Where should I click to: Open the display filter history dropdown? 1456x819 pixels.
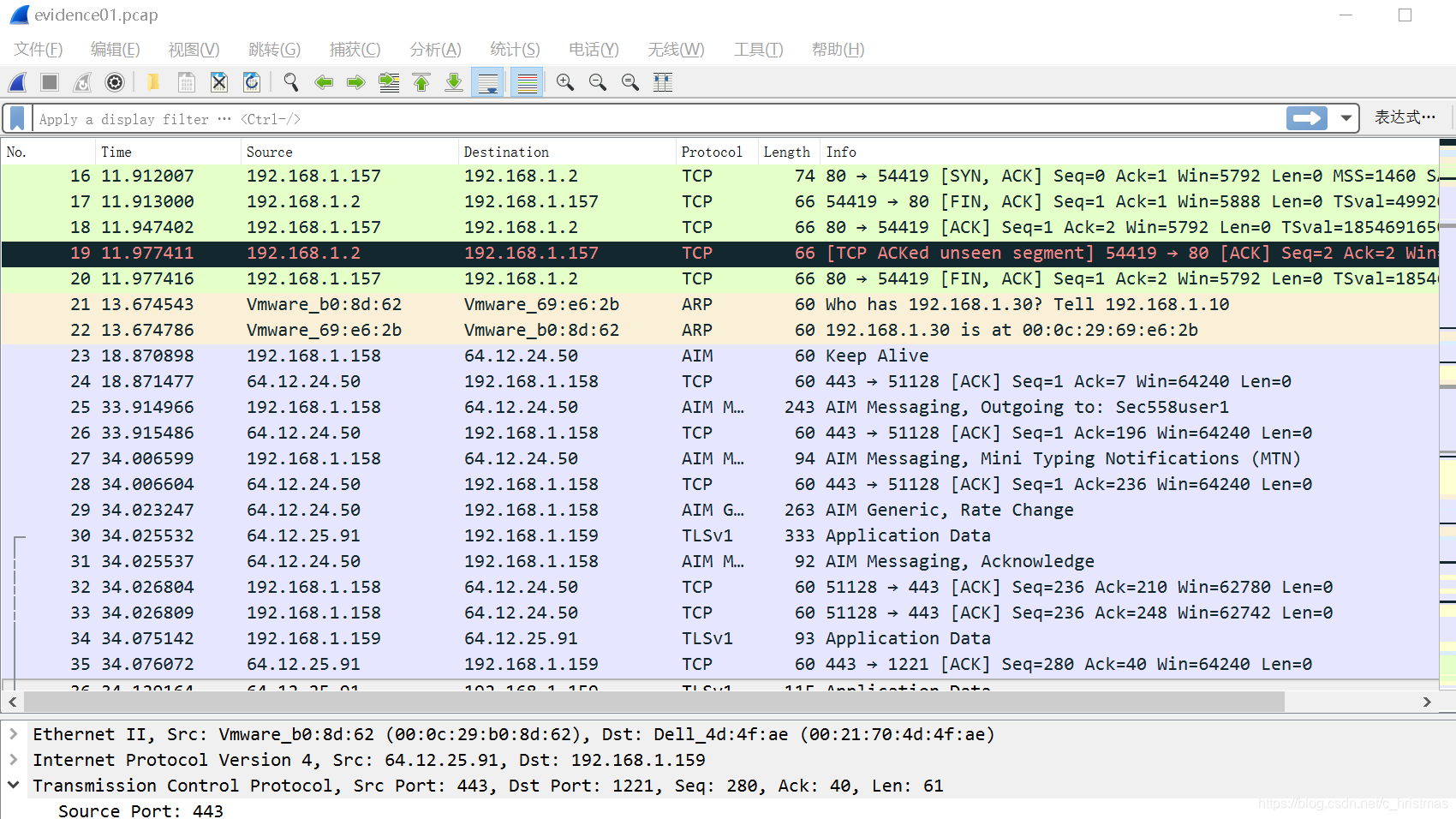(x=1346, y=118)
